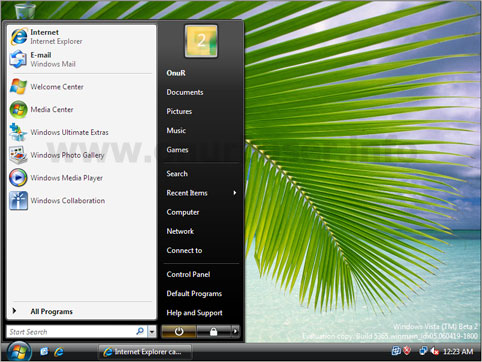
Task: Click the user account picture tile
Action: (x=201, y=41)
